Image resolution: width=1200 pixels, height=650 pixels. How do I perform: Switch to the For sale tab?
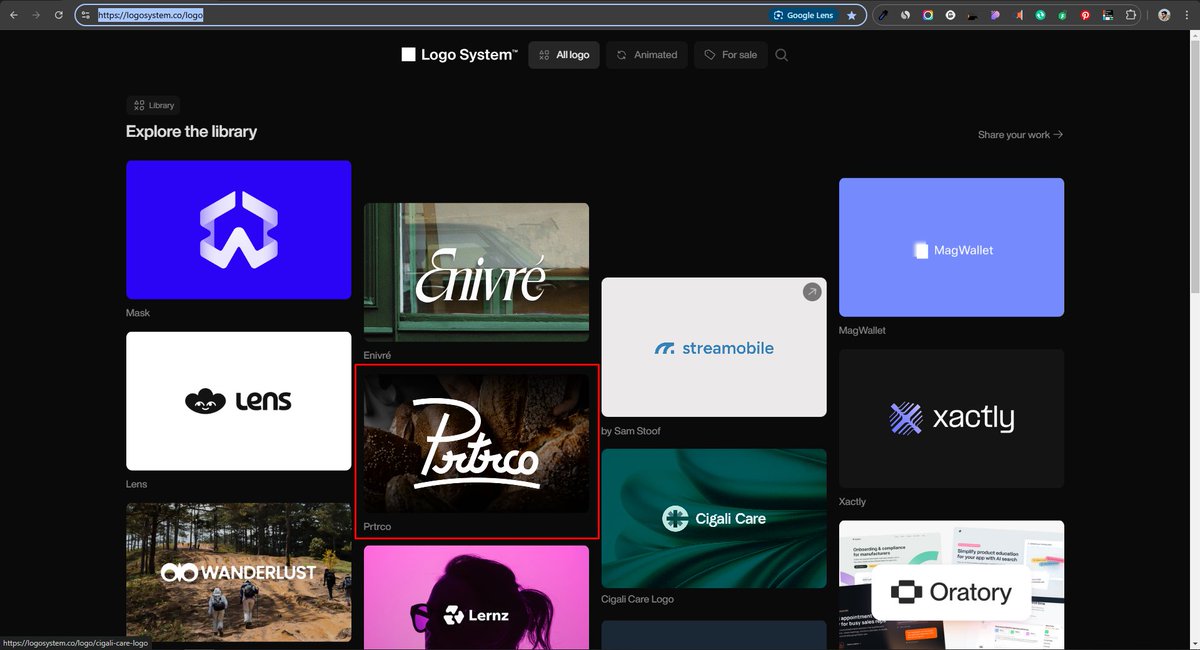731,55
